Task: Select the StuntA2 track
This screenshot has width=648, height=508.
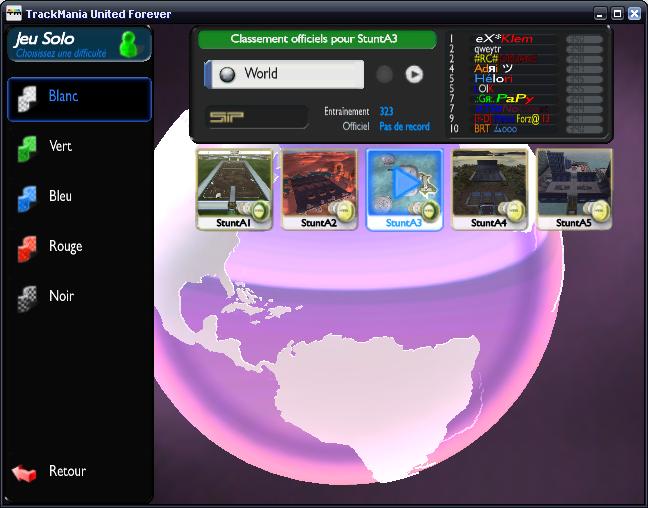Action: pos(320,184)
